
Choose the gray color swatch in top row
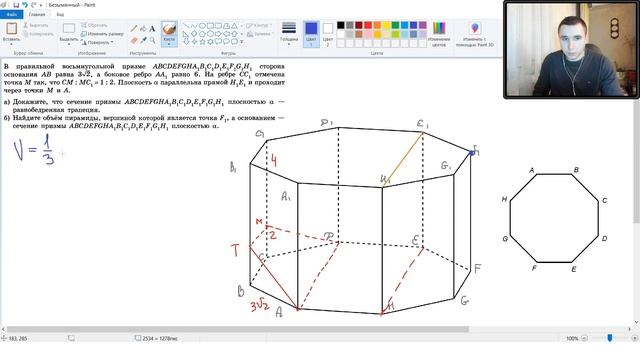coord(350,25)
